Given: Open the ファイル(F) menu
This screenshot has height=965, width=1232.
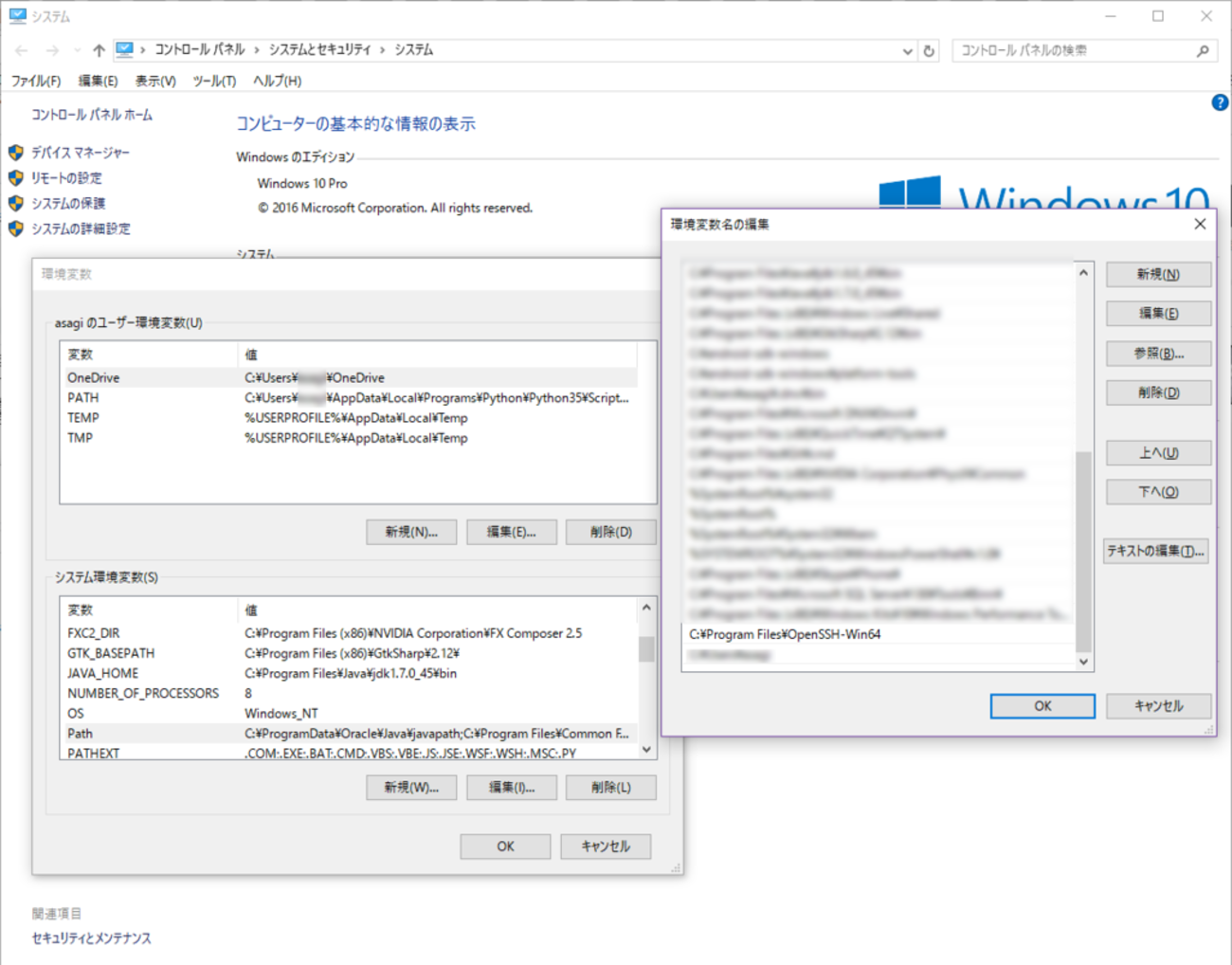Looking at the screenshot, I should point(36,82).
